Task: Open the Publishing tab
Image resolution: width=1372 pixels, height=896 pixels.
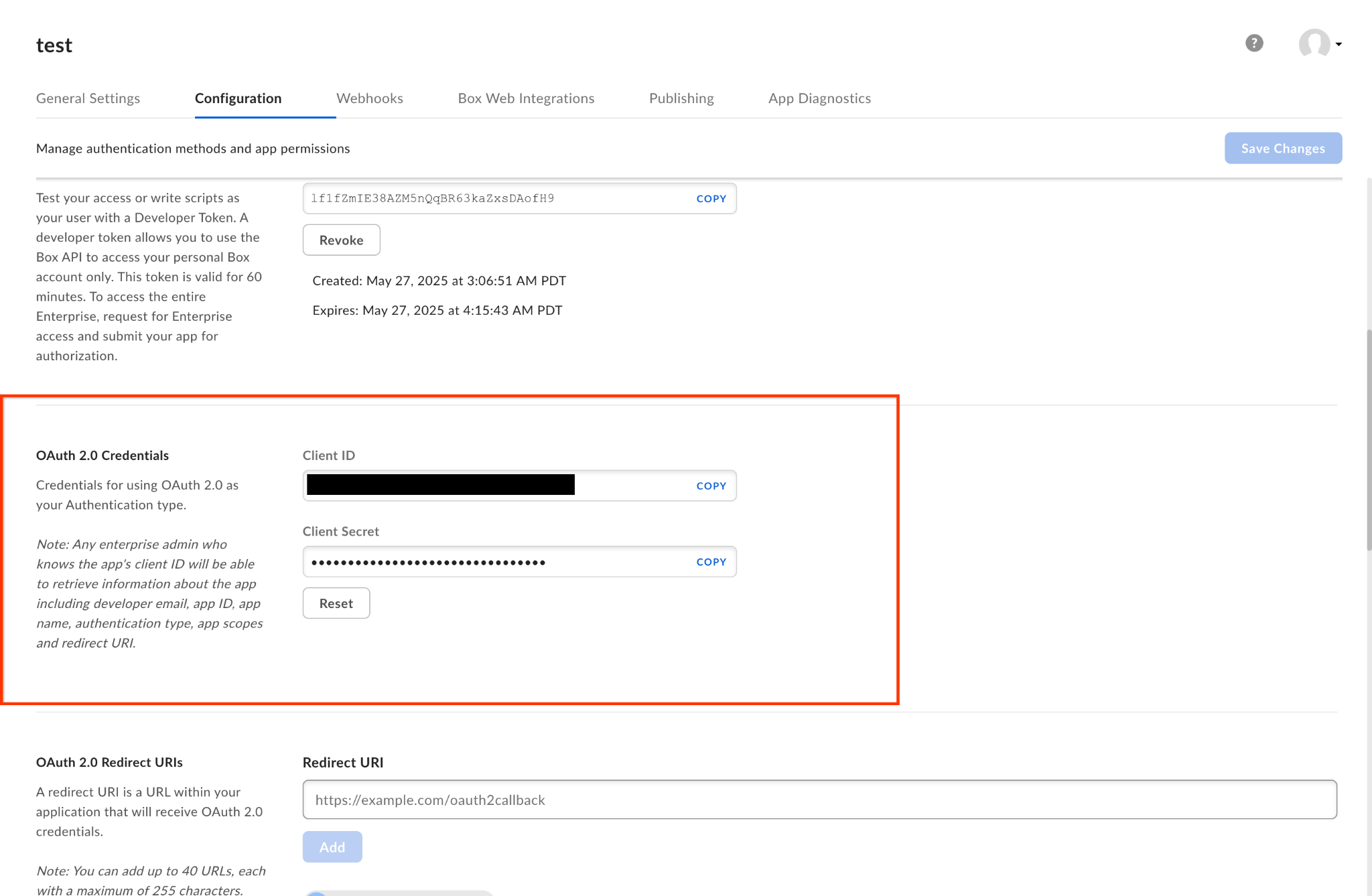Action: pos(681,98)
